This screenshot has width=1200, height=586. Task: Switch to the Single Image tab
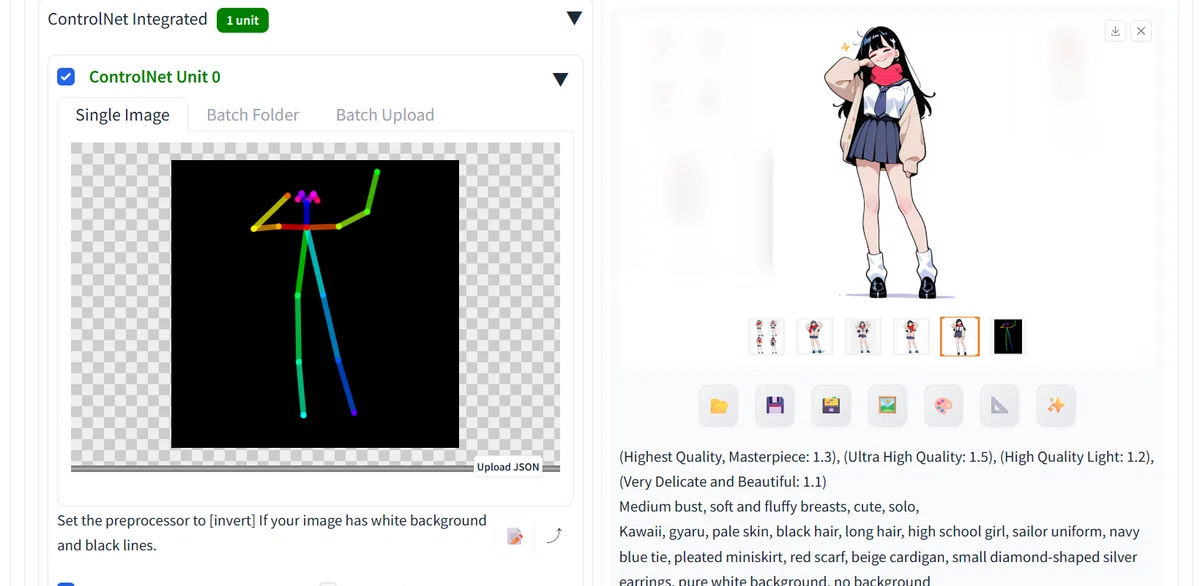122,114
